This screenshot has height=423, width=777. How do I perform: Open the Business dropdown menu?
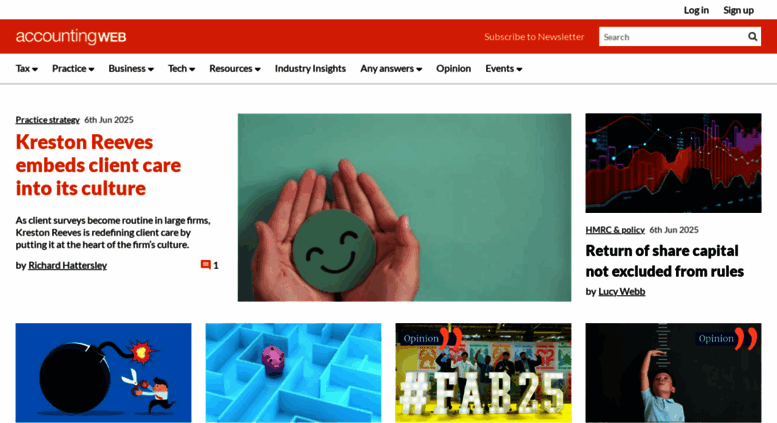131,68
